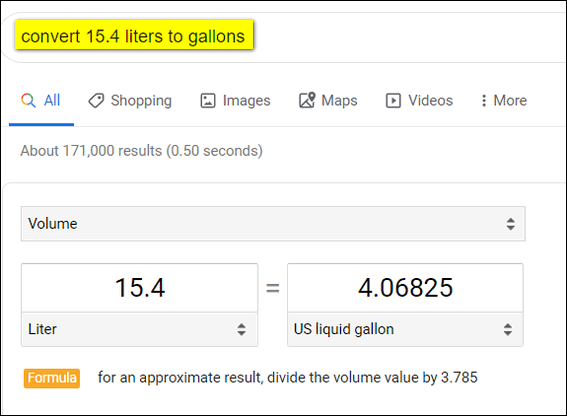Click the 4.06825 gallon result field
567x416 pixels.
405,288
